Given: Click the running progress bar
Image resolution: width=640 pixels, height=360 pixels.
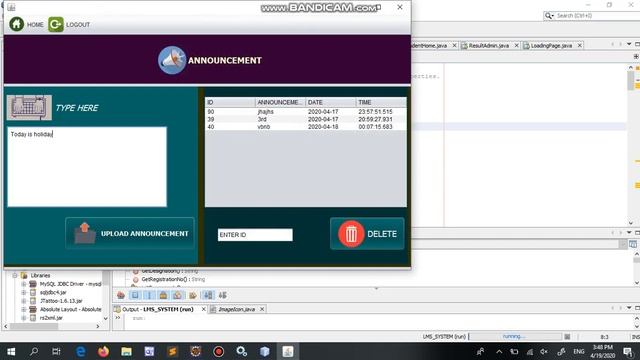Looking at the screenshot, I should point(516,337).
